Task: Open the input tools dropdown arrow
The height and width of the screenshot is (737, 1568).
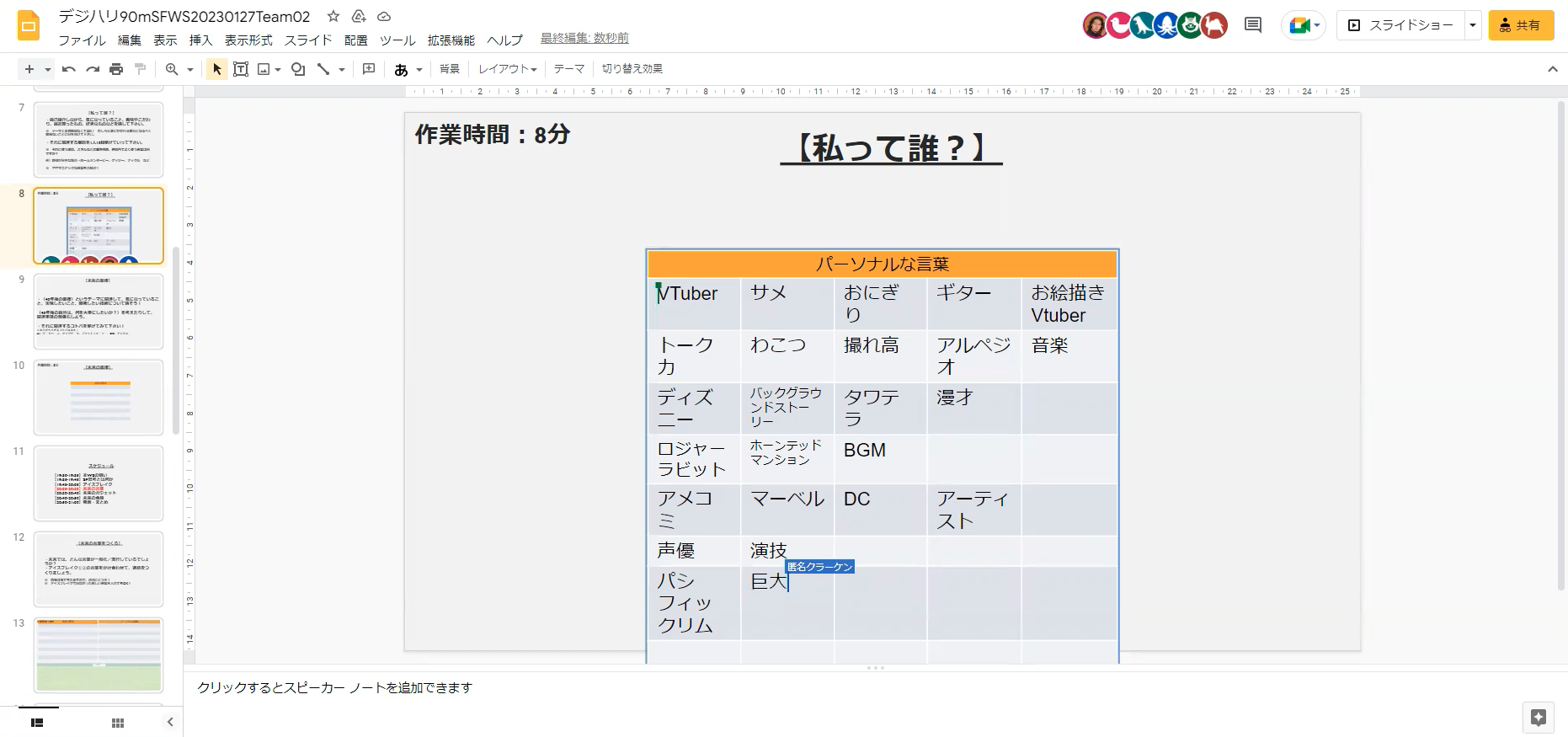Action: (x=419, y=69)
